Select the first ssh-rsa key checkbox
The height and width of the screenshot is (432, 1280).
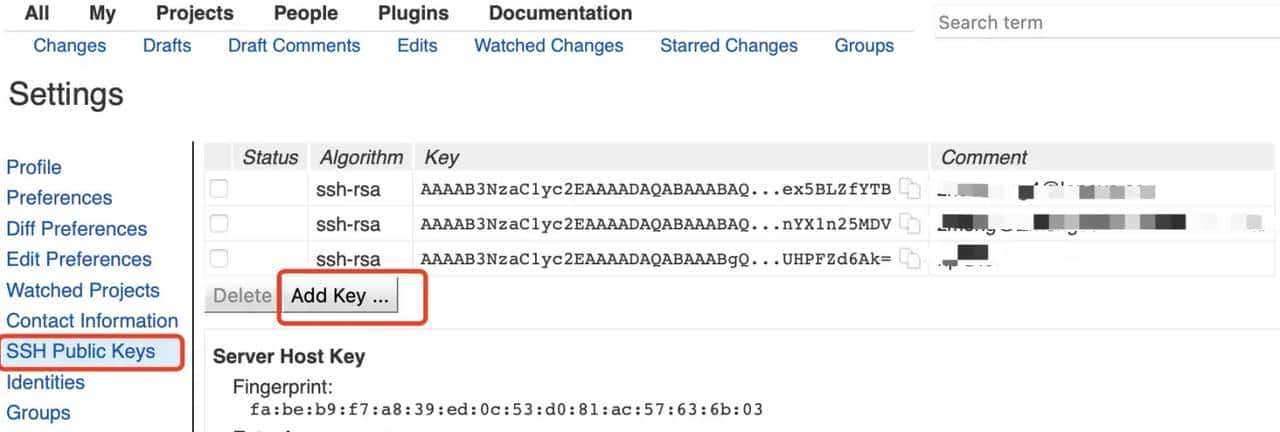pos(218,188)
